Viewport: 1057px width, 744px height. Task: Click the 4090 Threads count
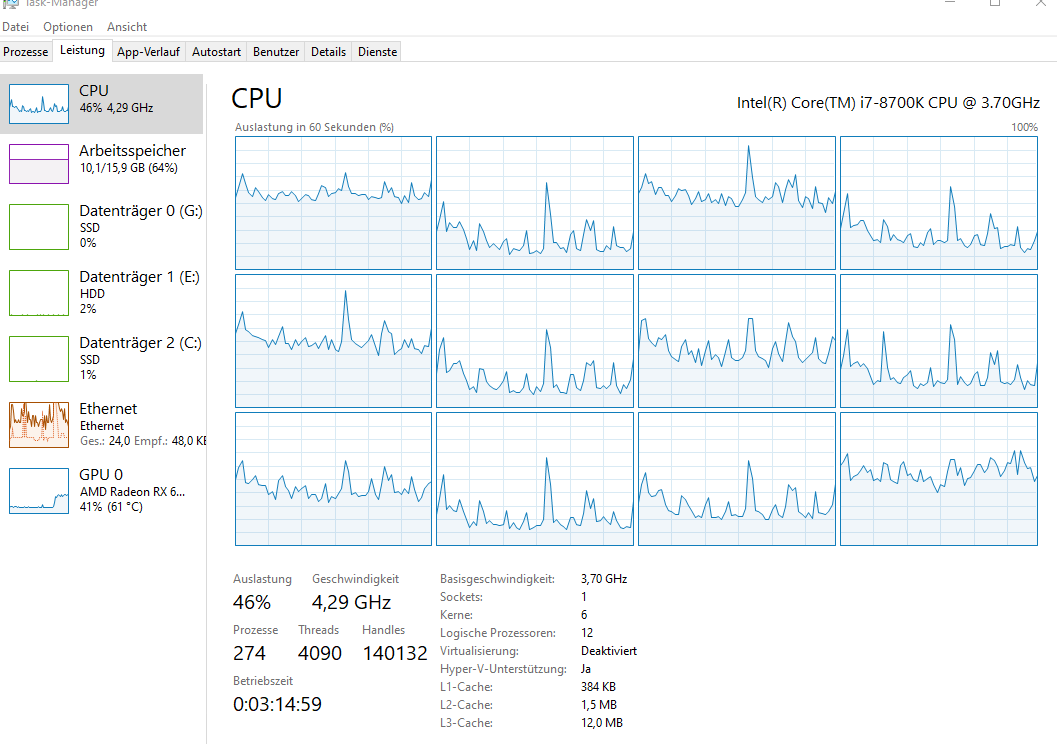pyautogui.click(x=320, y=654)
